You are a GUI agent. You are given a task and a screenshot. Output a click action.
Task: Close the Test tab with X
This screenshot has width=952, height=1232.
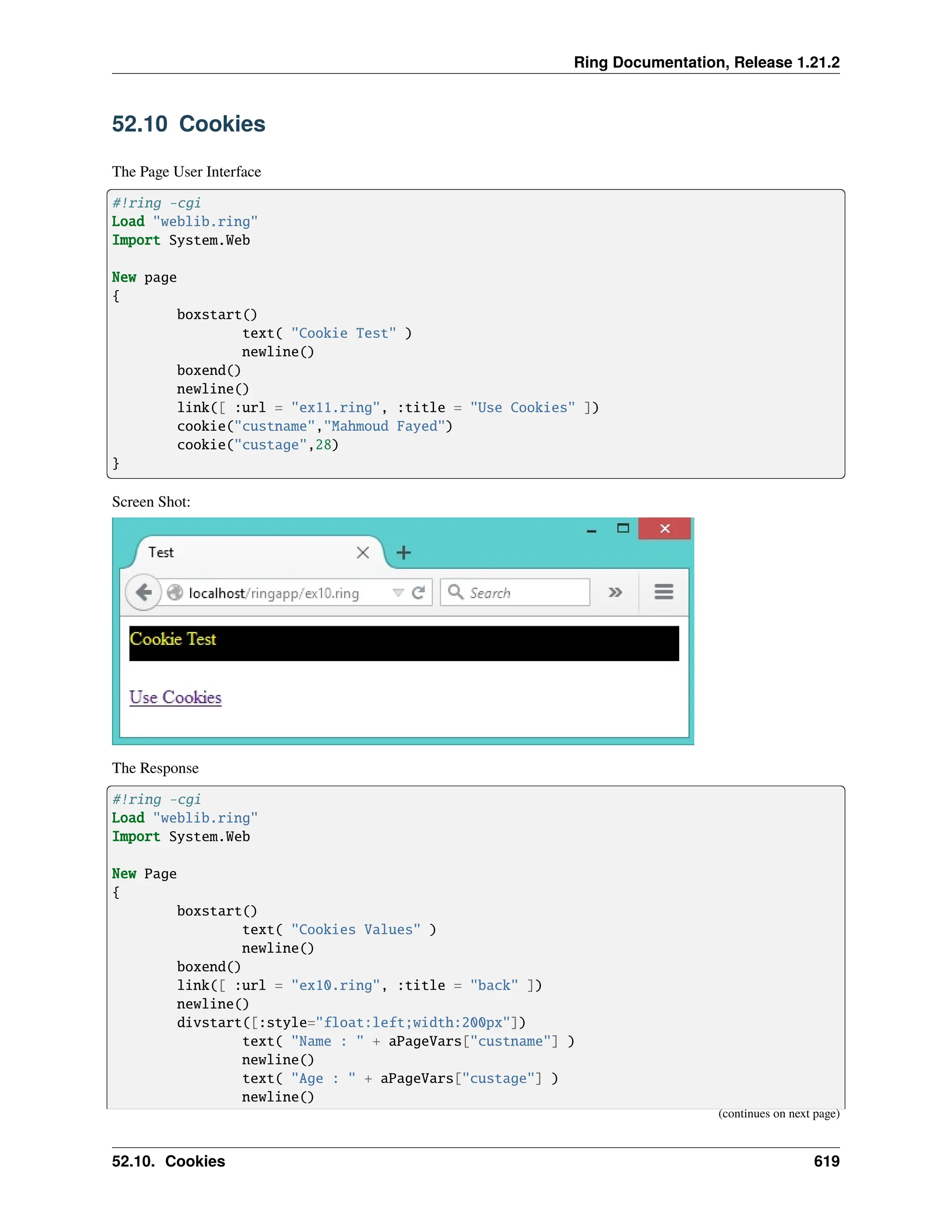(x=363, y=552)
